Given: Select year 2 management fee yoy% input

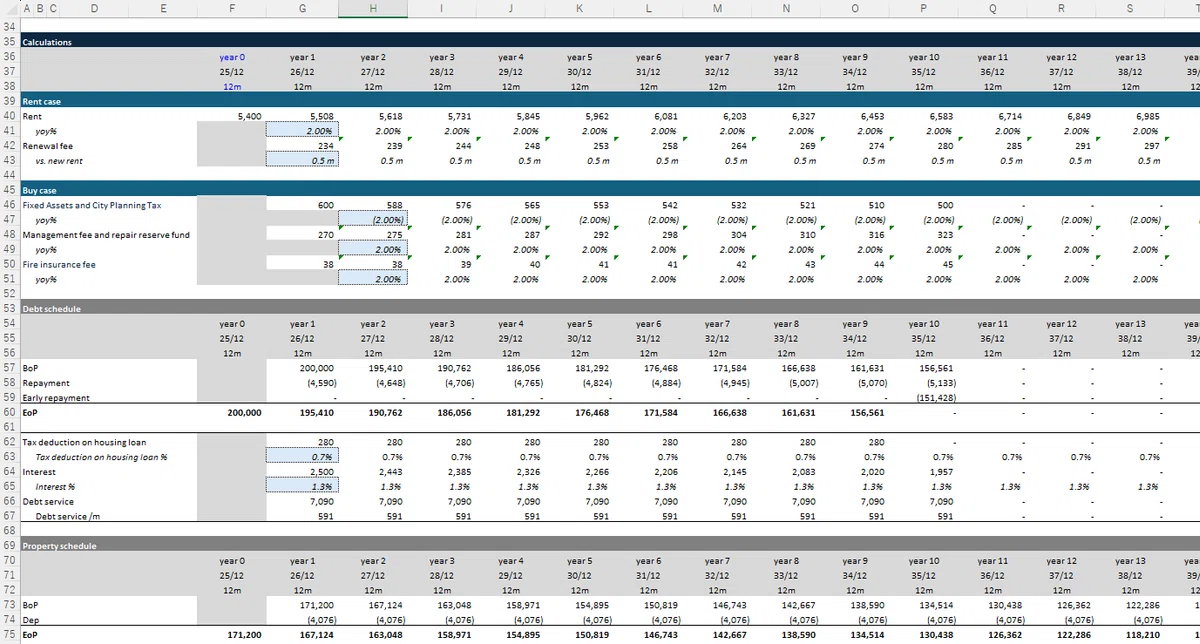Looking at the screenshot, I should click(373, 249).
